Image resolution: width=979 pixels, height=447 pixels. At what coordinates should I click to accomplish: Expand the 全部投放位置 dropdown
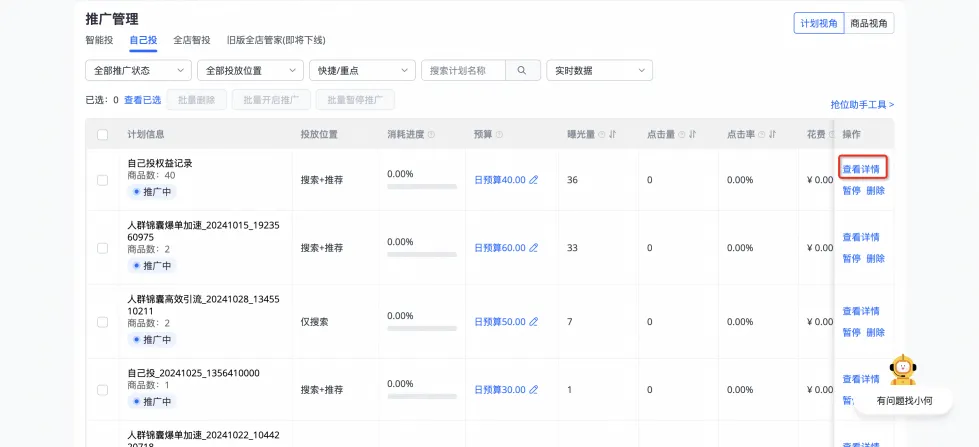point(250,70)
